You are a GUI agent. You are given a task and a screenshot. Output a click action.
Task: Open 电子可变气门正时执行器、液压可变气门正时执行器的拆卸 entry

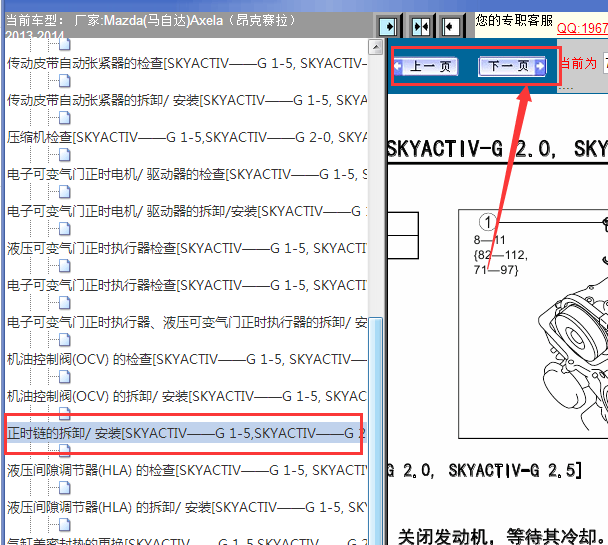[x=187, y=322]
